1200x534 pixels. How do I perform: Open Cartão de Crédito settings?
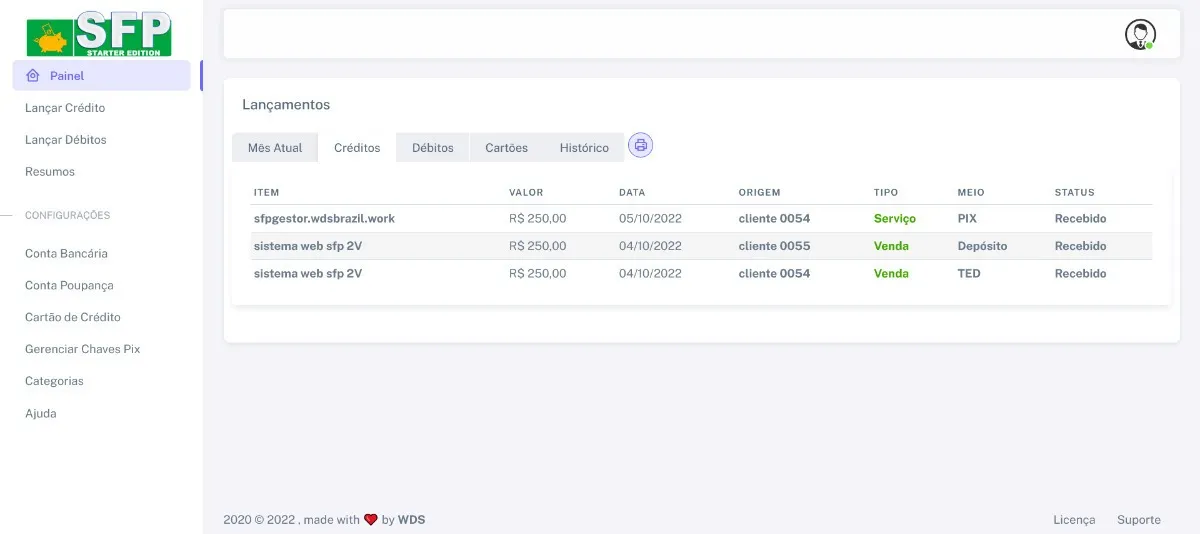(x=73, y=317)
